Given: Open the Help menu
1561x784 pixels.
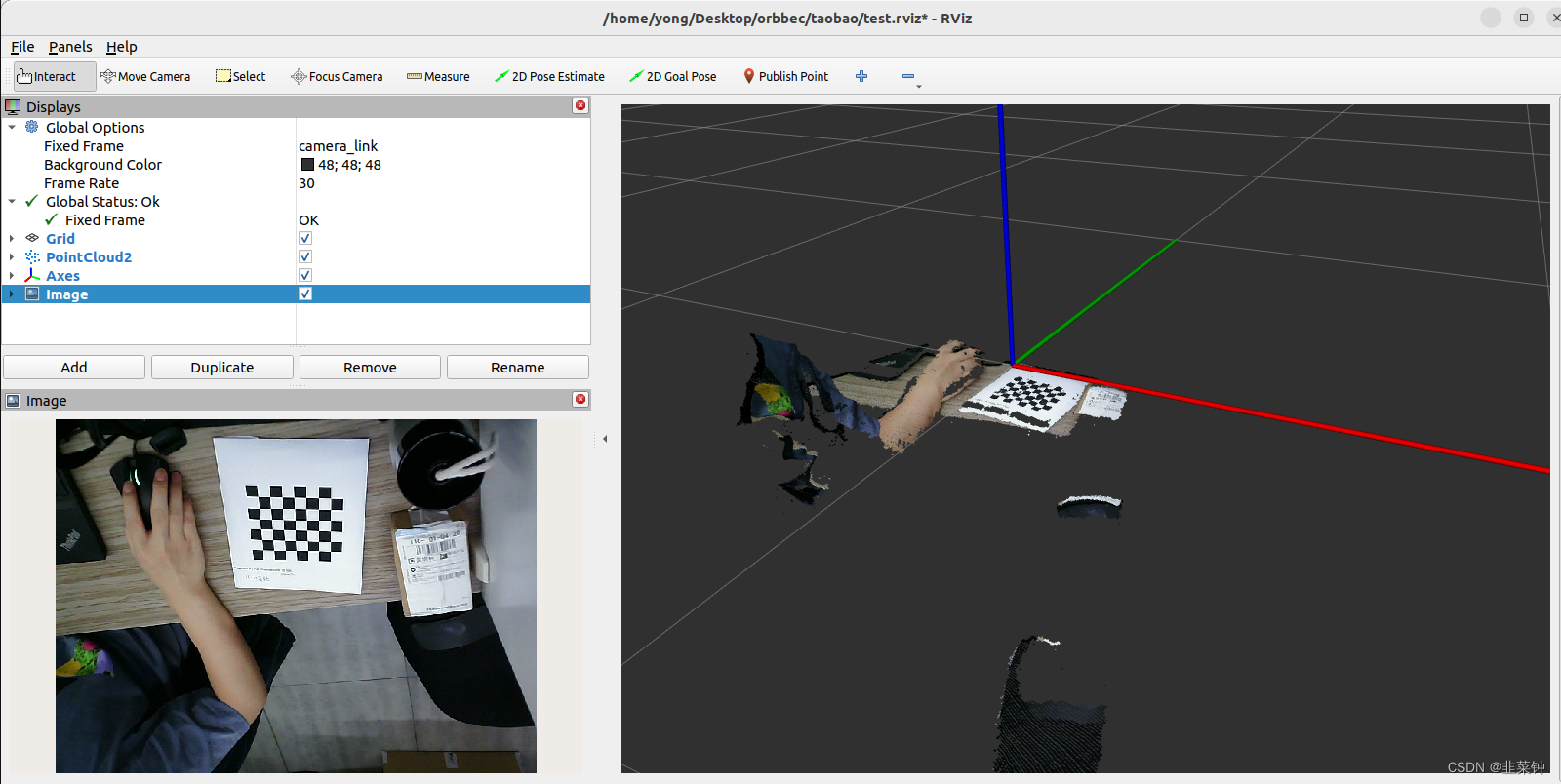Looking at the screenshot, I should click(121, 46).
